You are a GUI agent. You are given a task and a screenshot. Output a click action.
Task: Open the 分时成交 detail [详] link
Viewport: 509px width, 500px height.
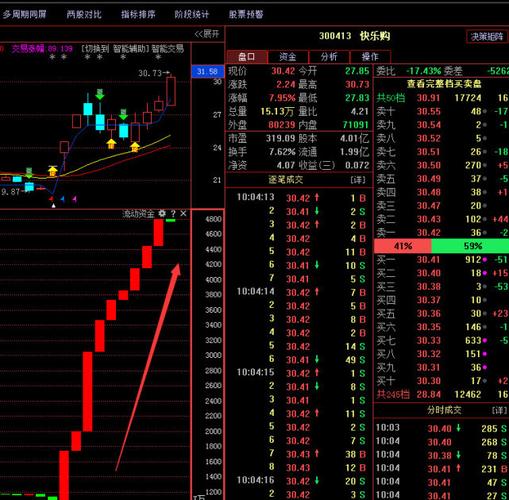tap(500, 410)
